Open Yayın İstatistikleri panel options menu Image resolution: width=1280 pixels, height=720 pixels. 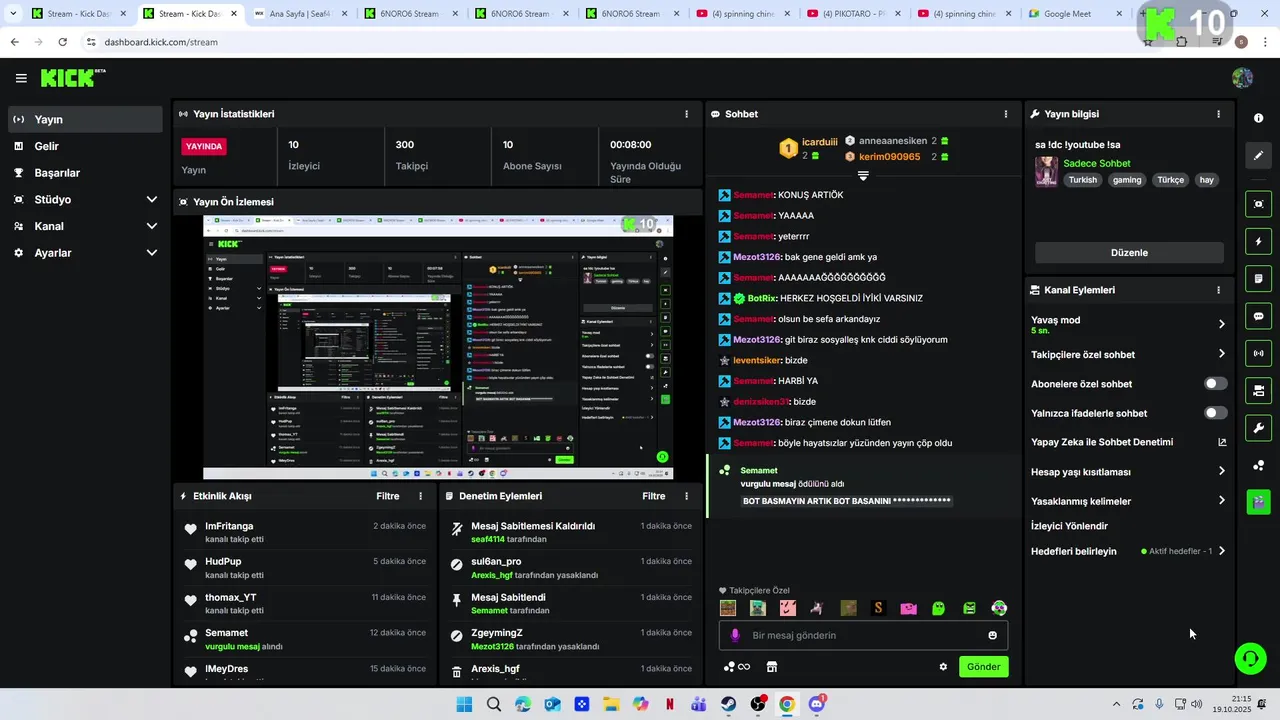(686, 114)
